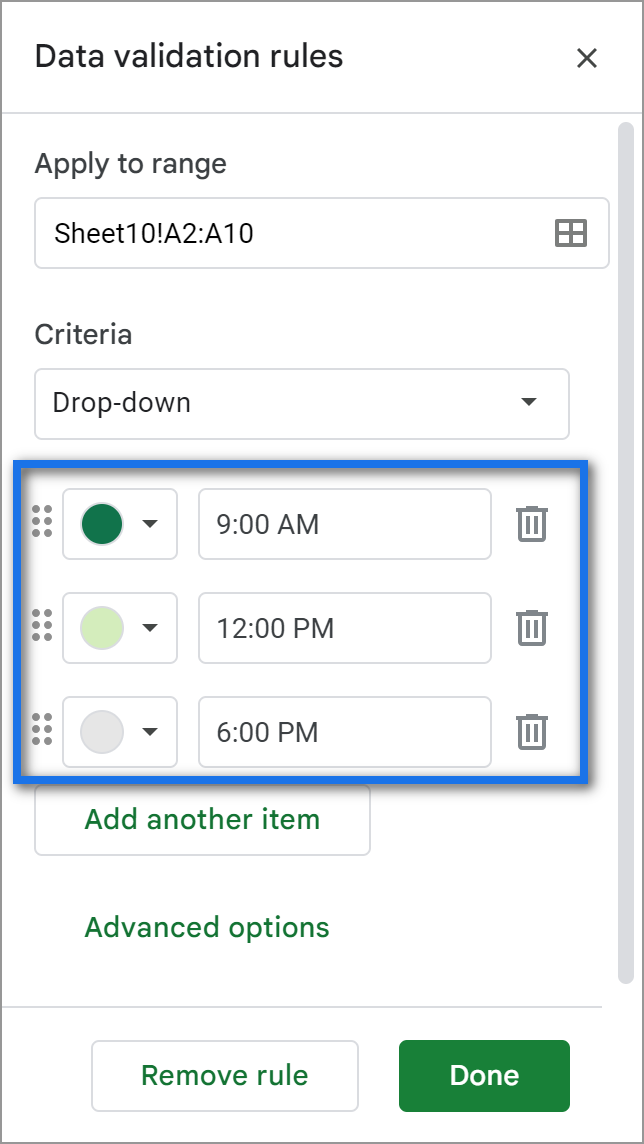Open Advanced options

(206, 926)
